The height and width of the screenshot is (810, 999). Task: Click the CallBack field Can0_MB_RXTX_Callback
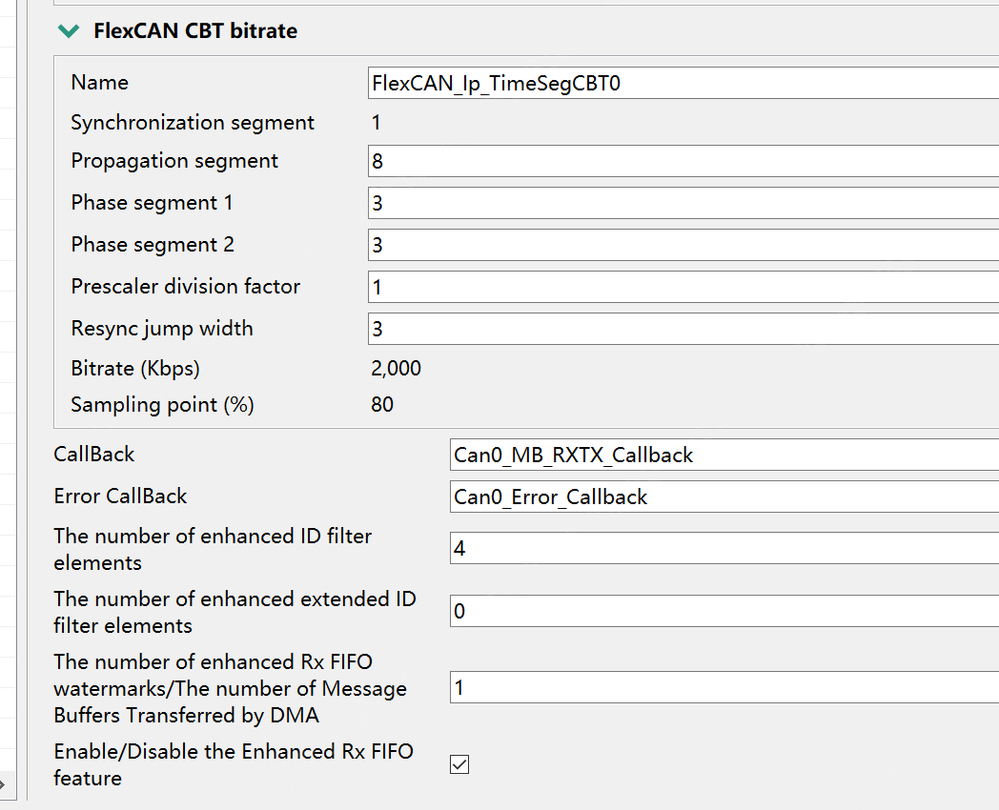pyautogui.click(x=650, y=454)
